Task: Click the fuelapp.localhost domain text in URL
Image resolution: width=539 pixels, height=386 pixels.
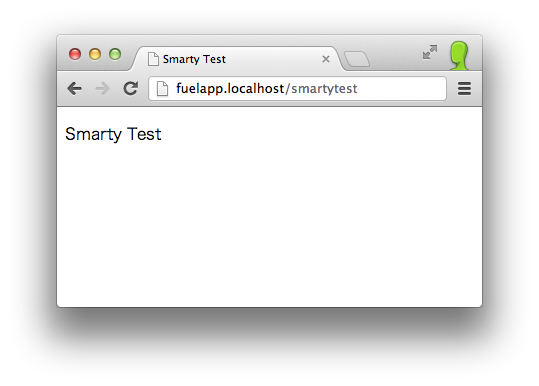Action: point(230,89)
